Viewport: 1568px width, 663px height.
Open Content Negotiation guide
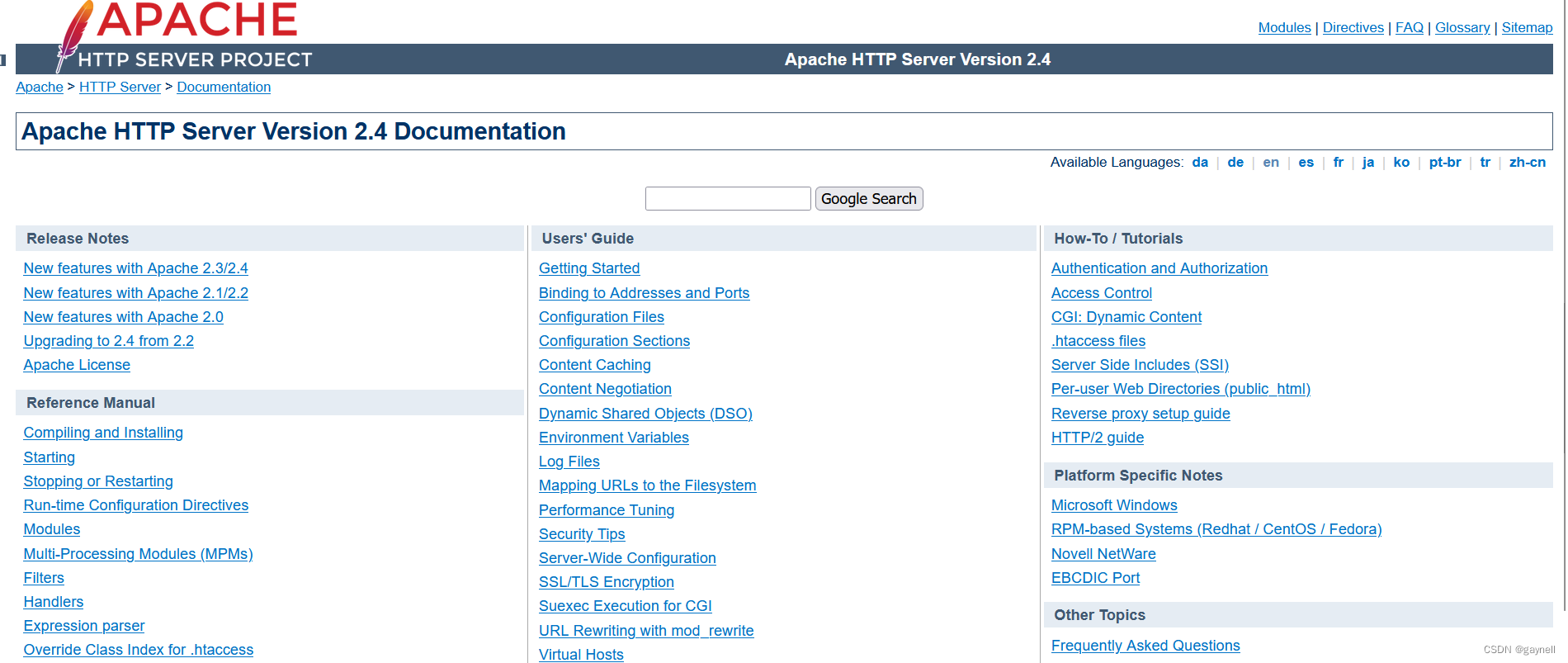tap(605, 389)
